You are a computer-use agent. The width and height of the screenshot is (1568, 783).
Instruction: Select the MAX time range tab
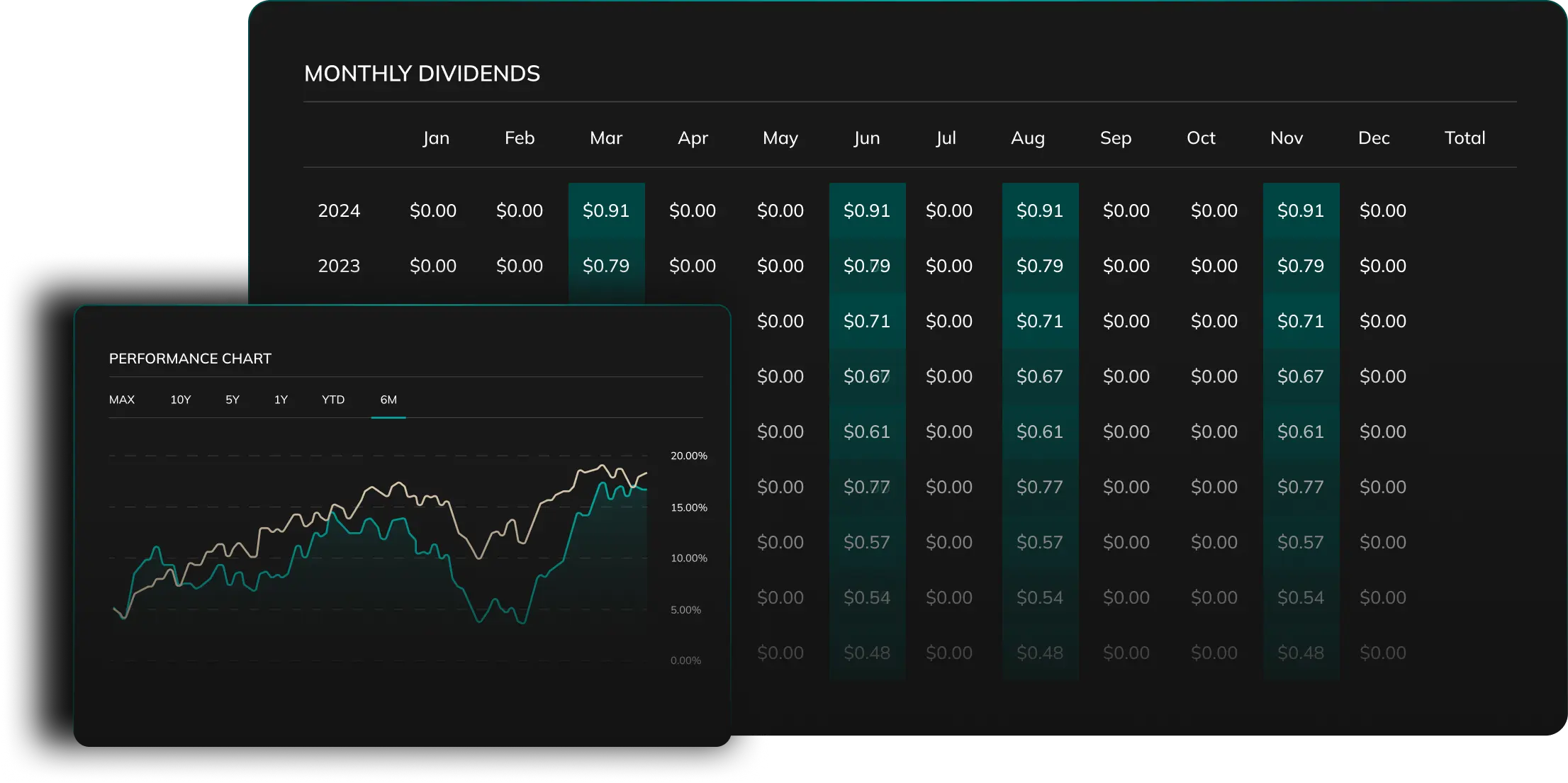(x=122, y=400)
